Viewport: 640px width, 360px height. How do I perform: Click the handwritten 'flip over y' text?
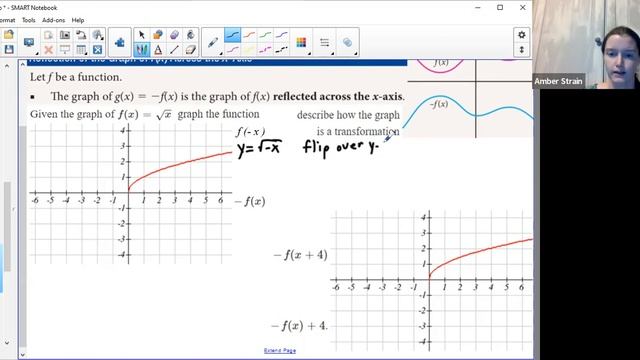tap(341, 147)
